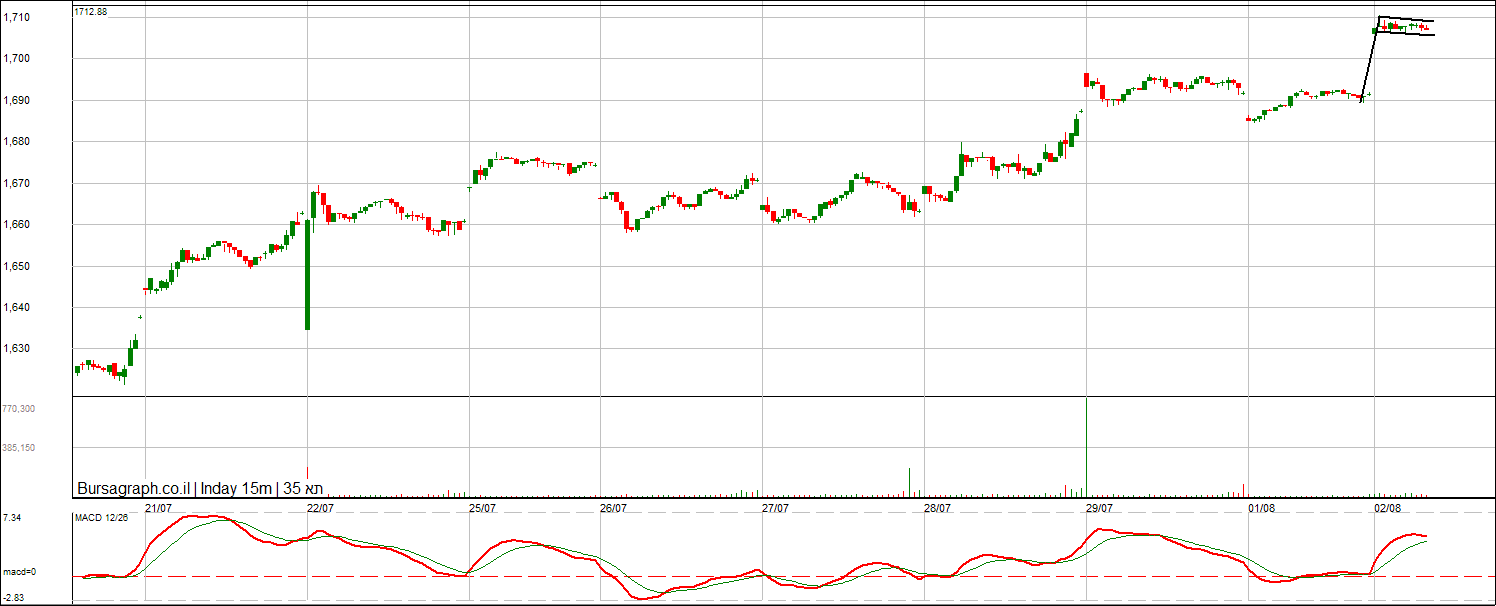The width and height of the screenshot is (1496, 606).
Task: Click the 770,300 volume axis label
Action: click(x=19, y=409)
